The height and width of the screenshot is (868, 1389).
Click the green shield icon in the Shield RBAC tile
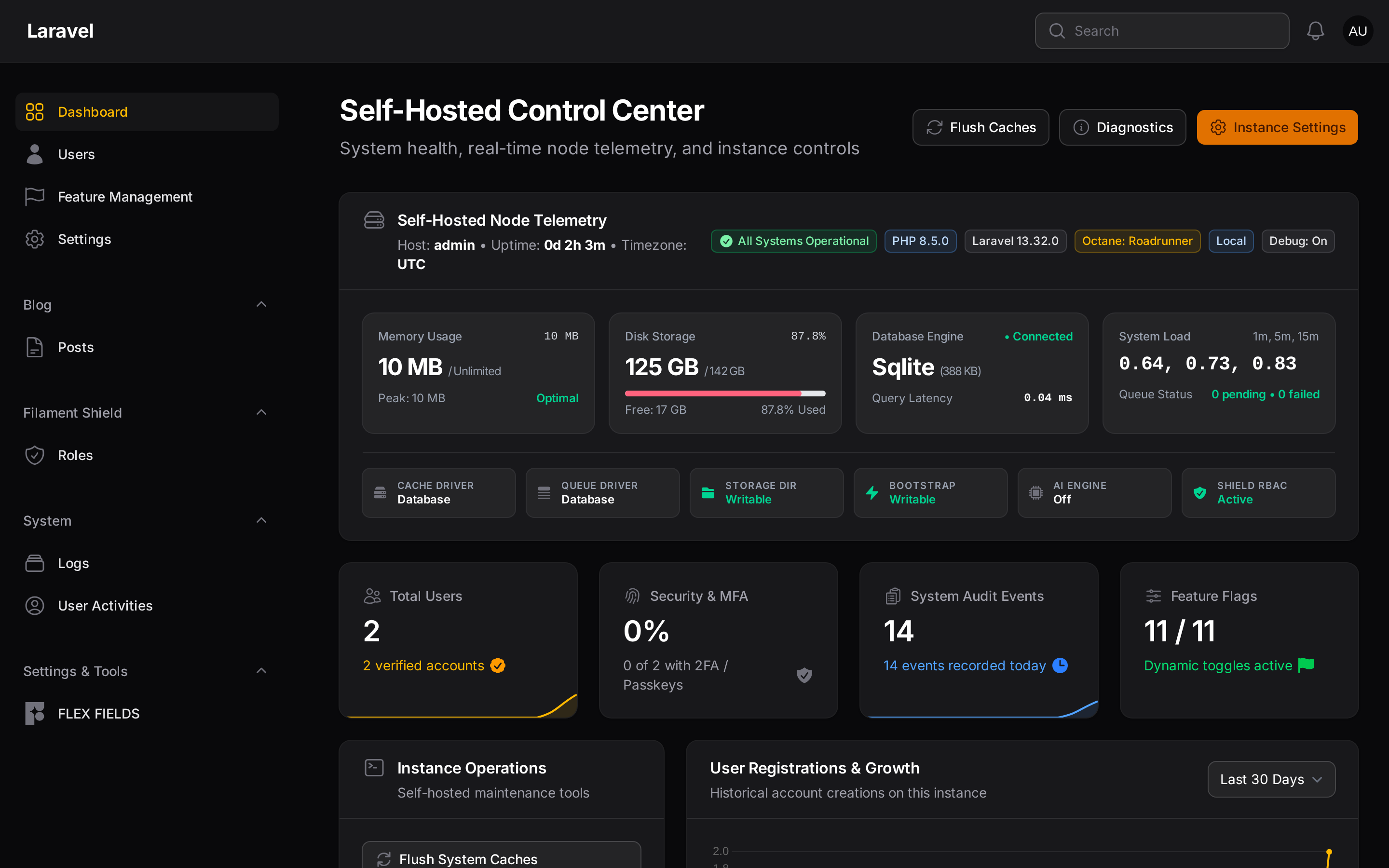pos(1199,492)
